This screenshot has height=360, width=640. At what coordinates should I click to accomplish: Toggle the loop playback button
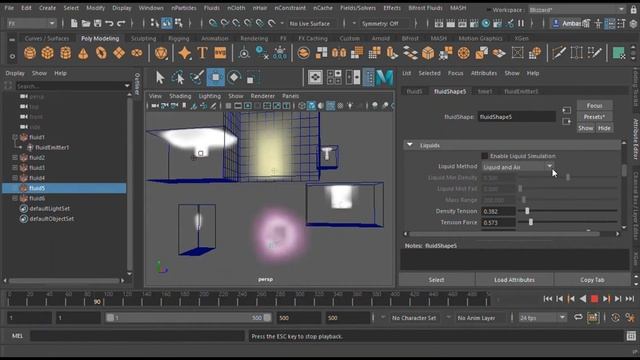point(578,317)
